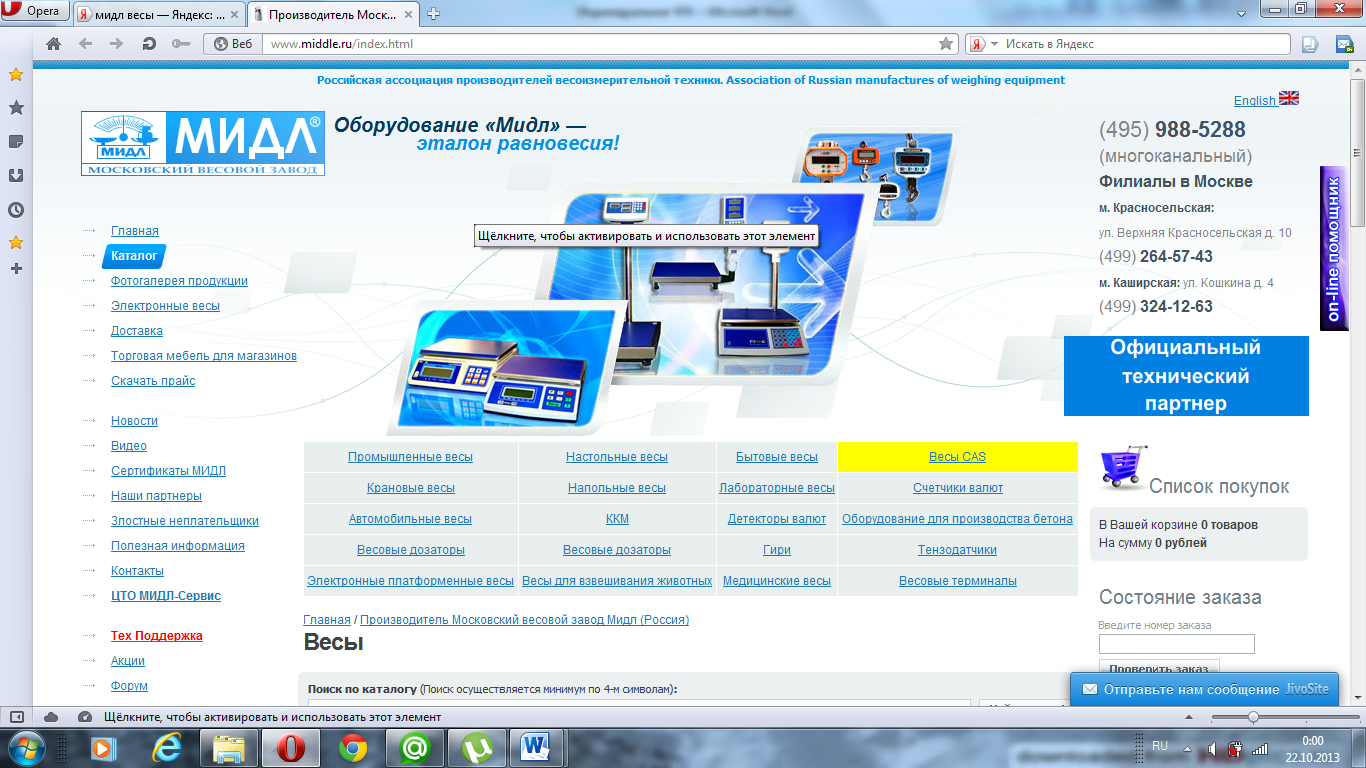Open sidebar history clock icon

coord(16,210)
